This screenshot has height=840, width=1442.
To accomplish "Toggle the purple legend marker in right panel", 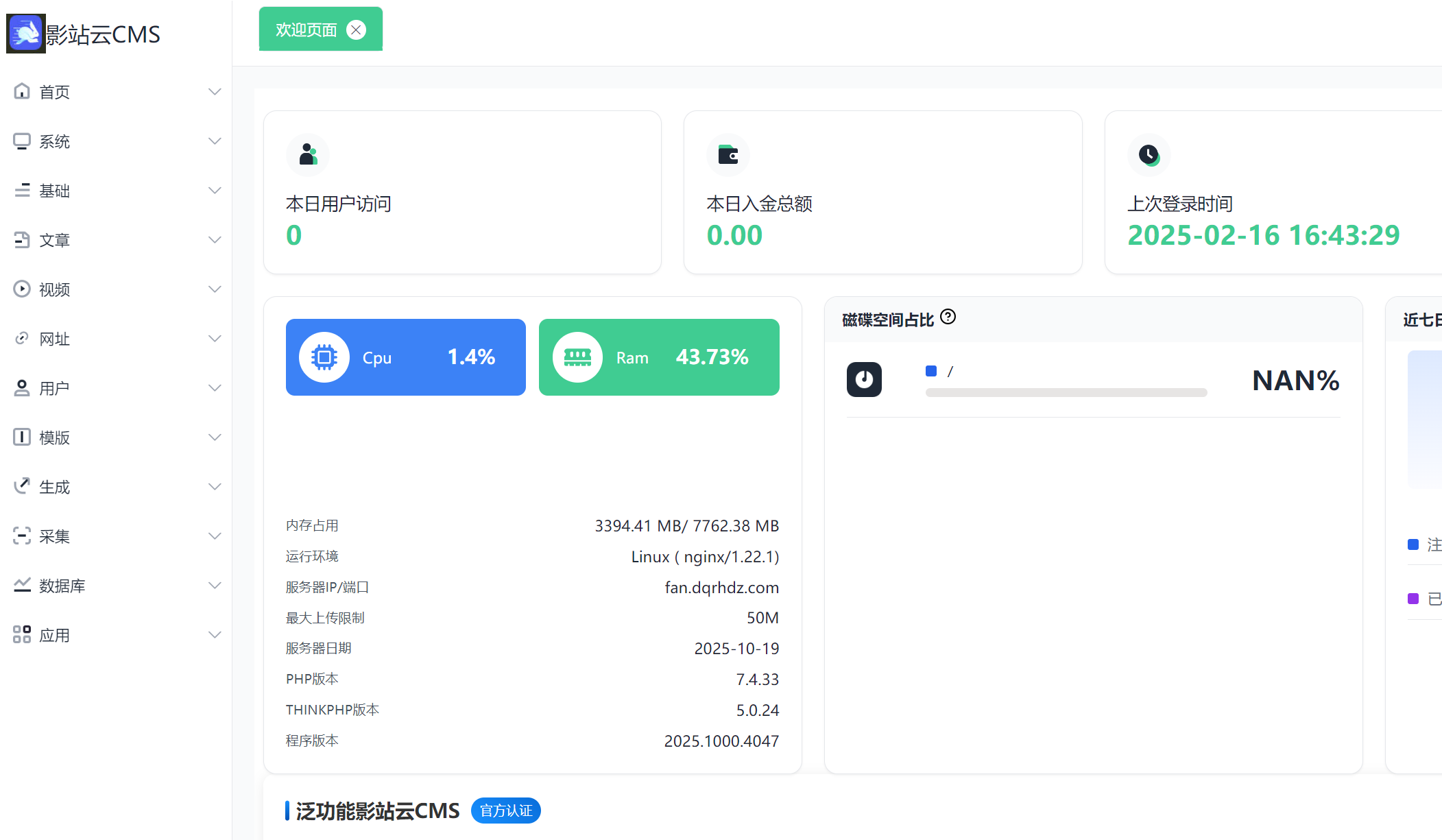I will click(1413, 598).
